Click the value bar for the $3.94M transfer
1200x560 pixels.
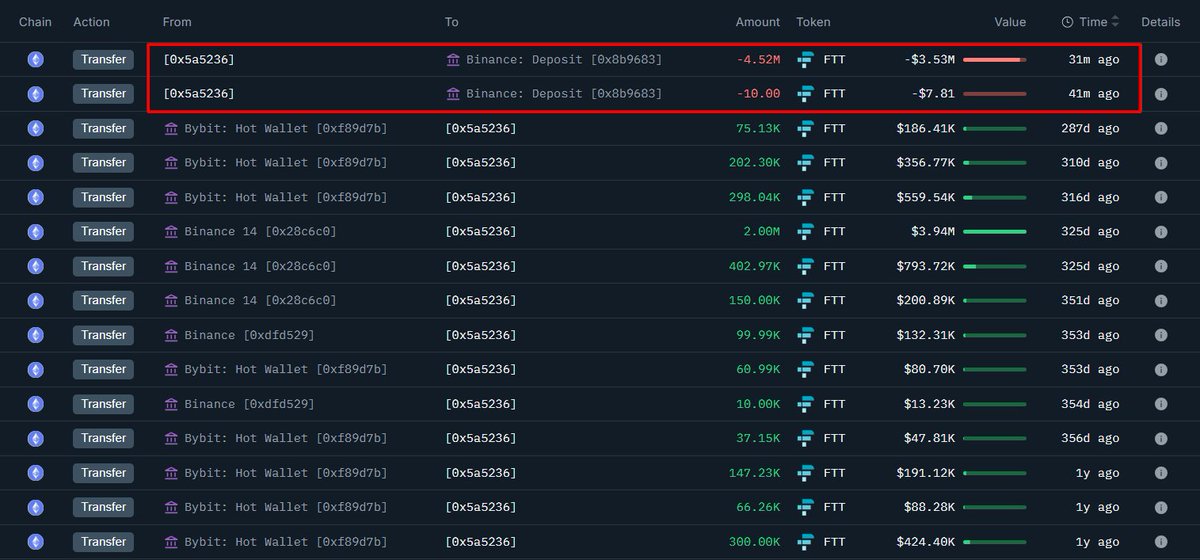pyautogui.click(x=994, y=232)
